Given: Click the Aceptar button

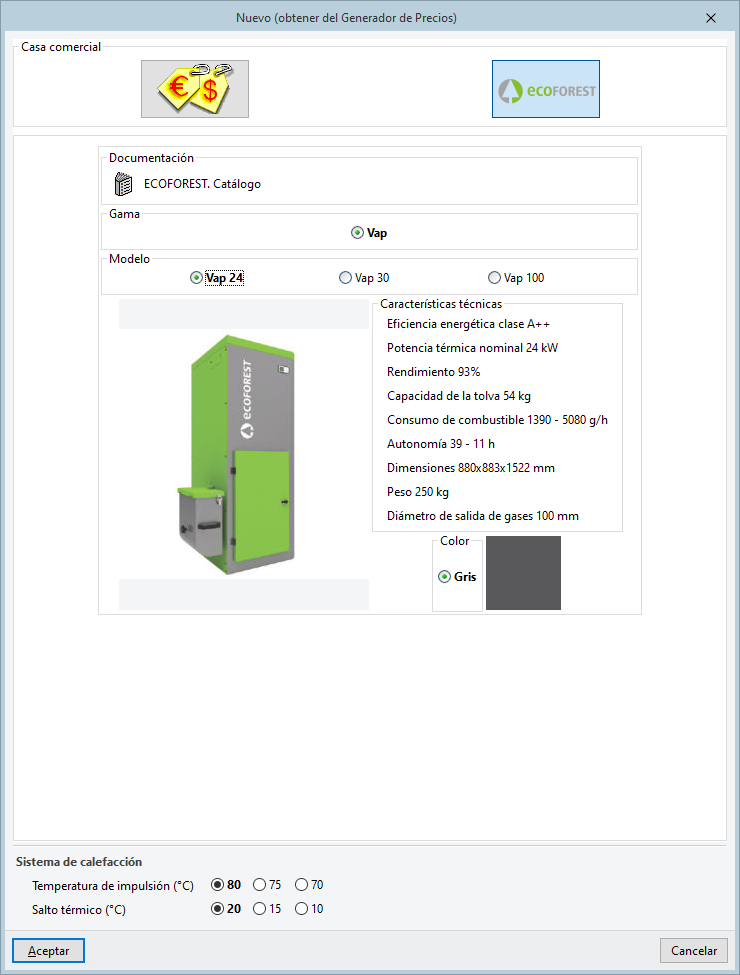Looking at the screenshot, I should click(49, 951).
